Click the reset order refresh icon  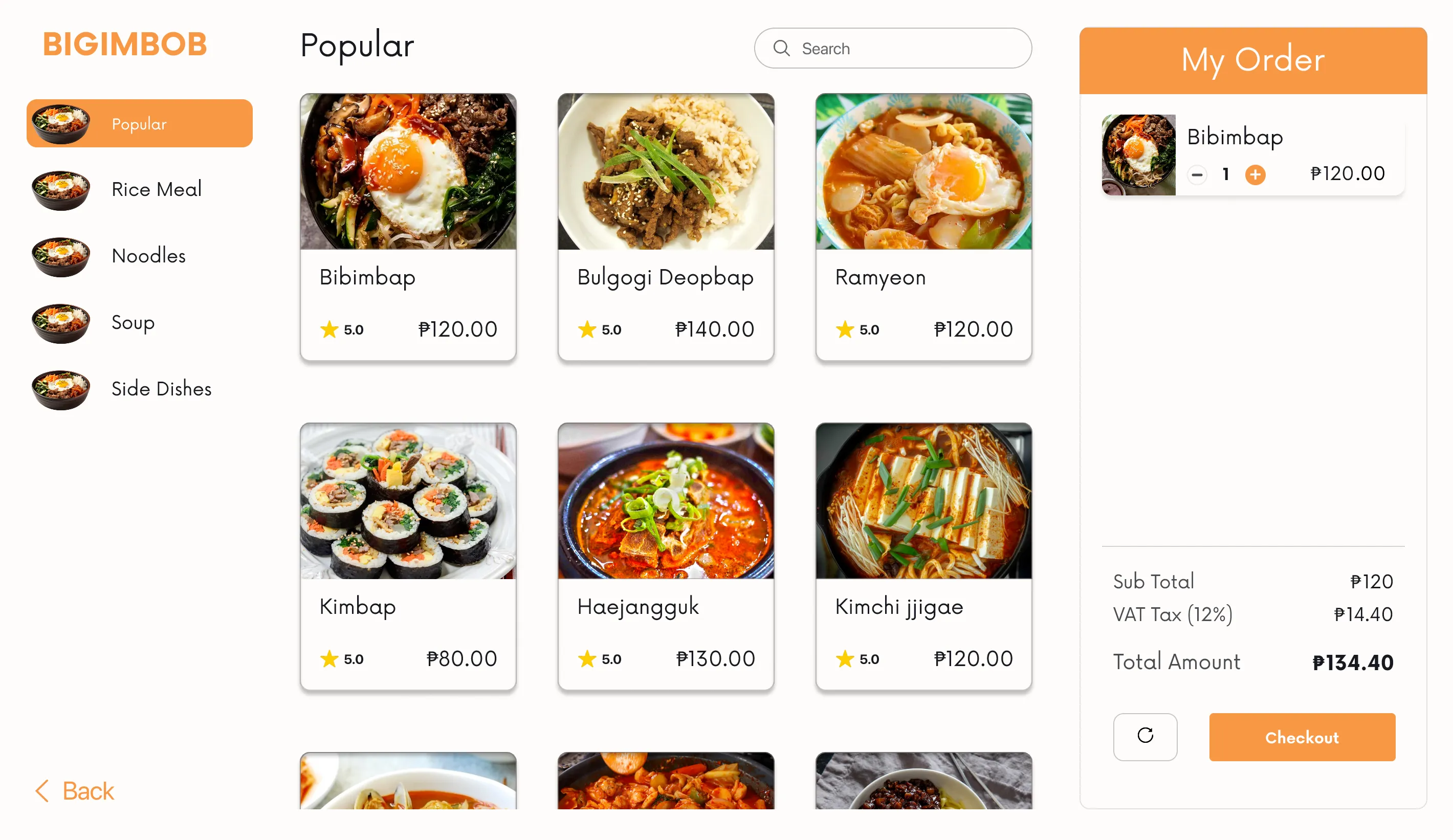[1144, 736]
